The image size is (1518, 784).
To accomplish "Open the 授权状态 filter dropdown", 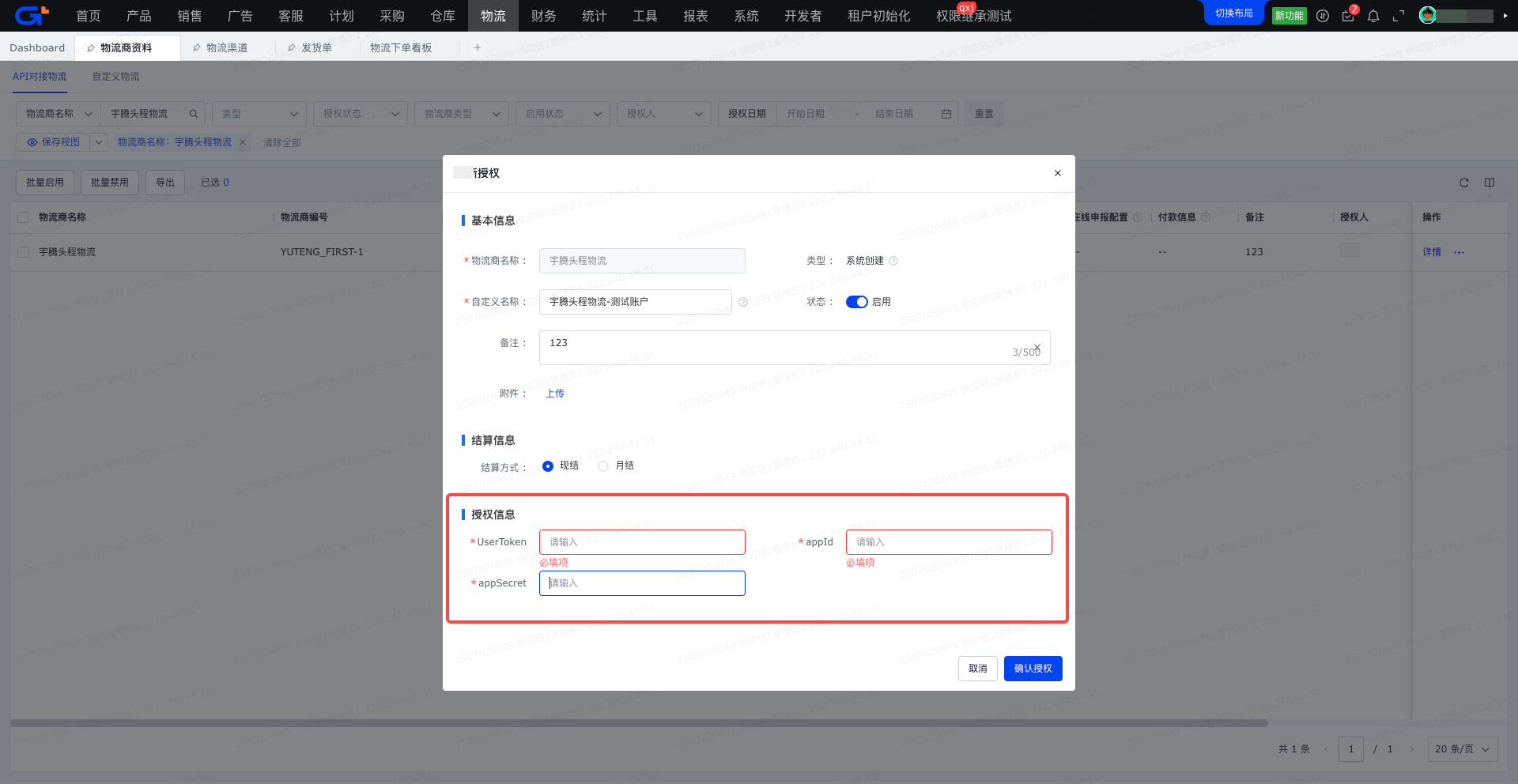I will coord(361,114).
